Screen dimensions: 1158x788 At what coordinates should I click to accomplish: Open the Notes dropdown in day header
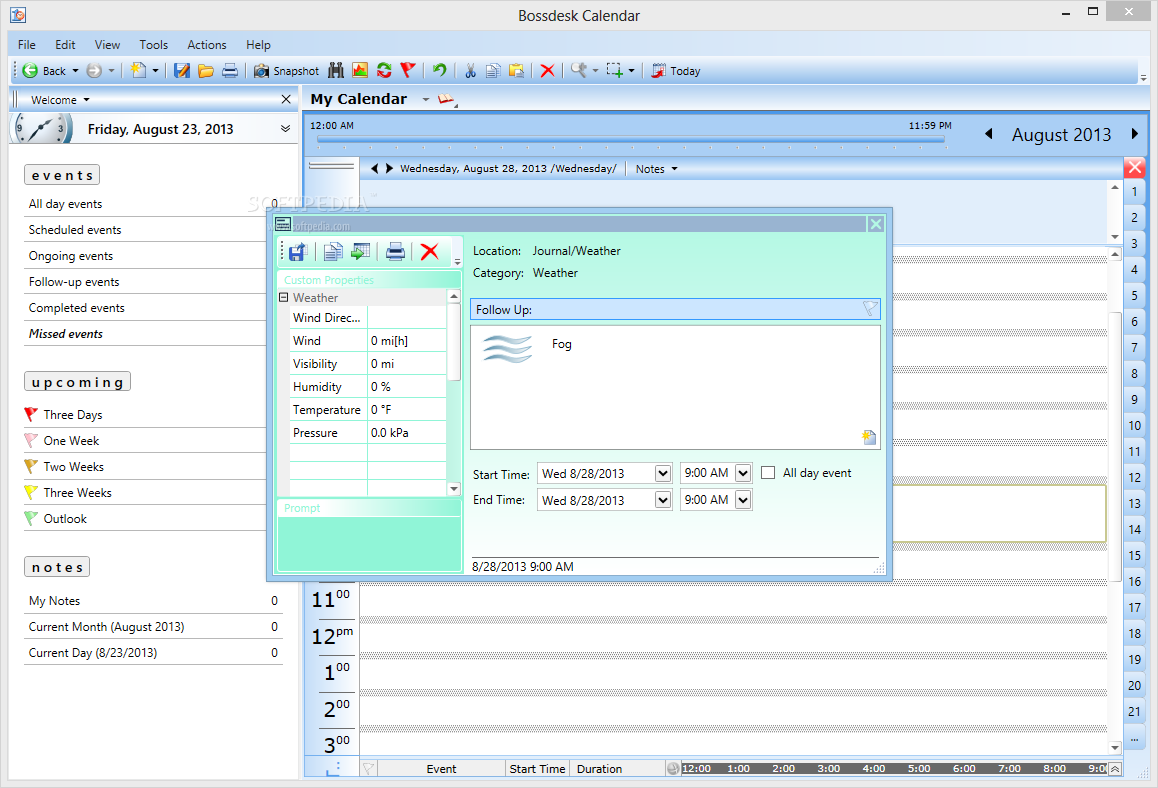pos(657,169)
